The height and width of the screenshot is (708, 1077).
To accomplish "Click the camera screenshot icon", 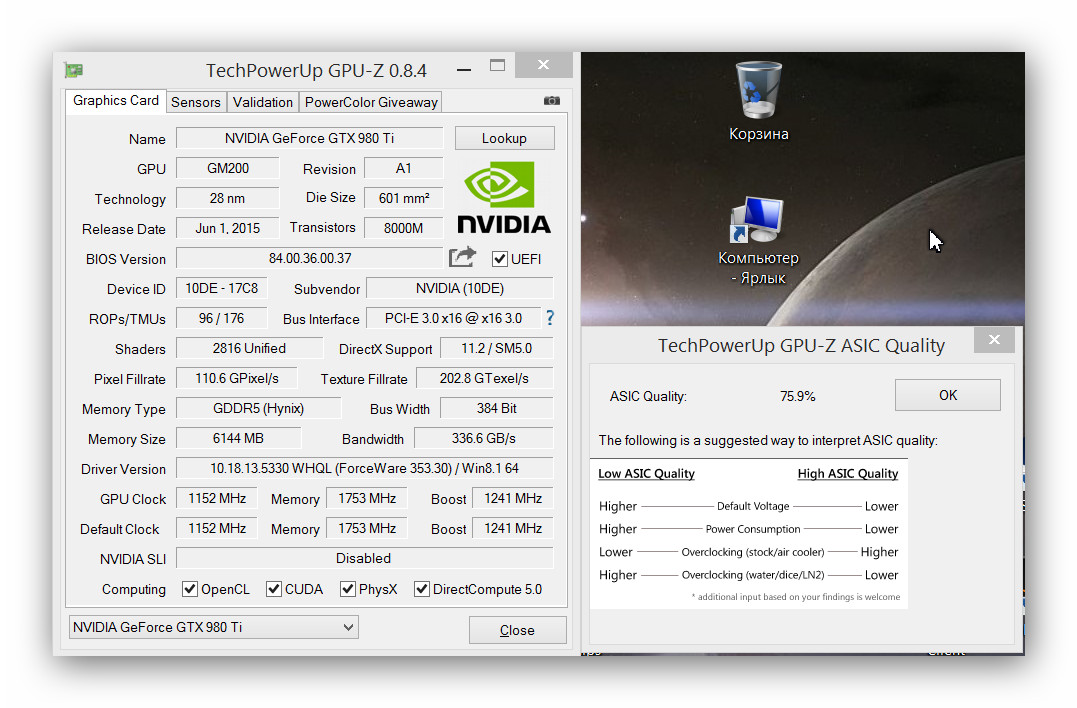I will pos(551,101).
